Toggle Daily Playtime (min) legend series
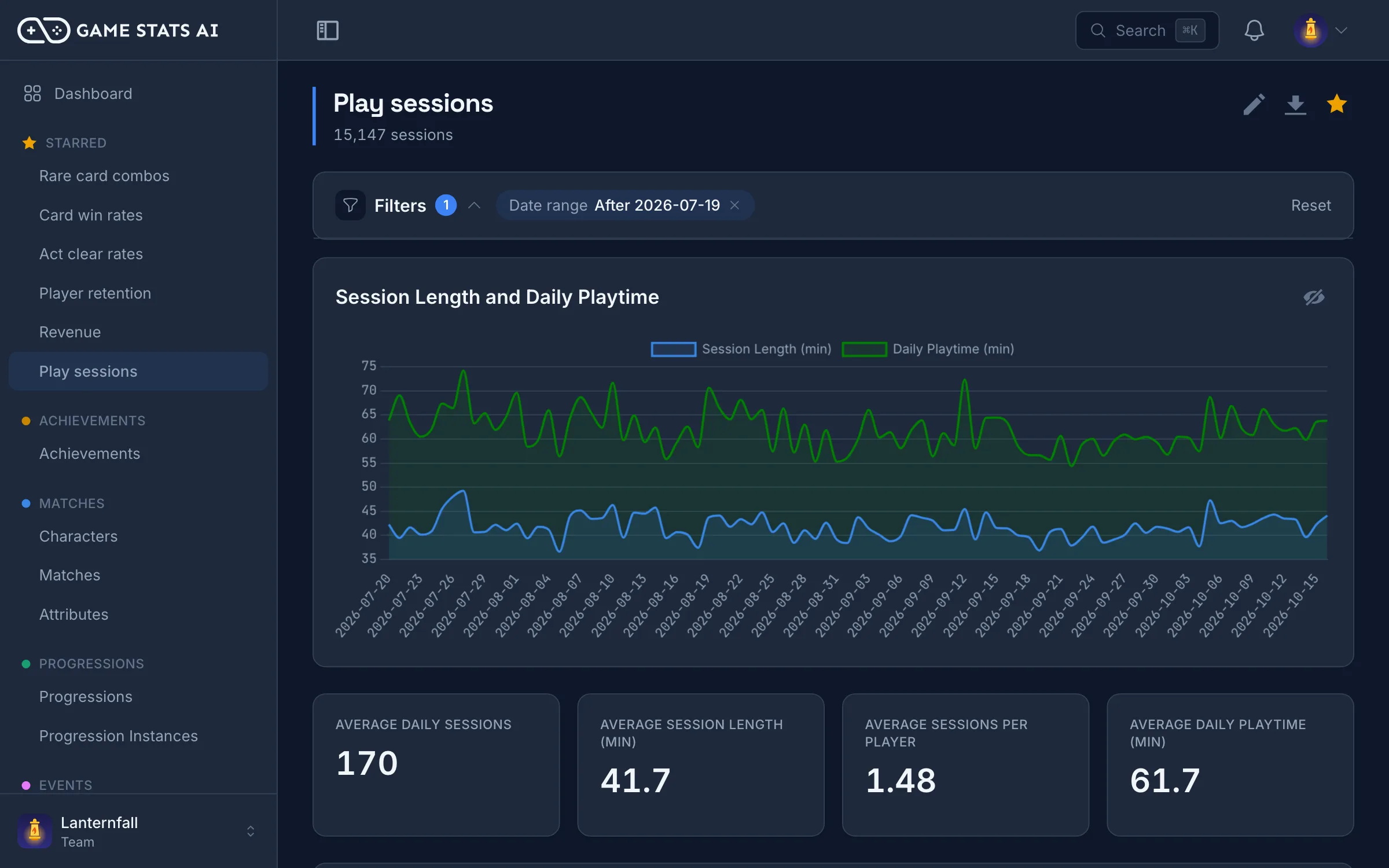This screenshot has width=1389, height=868. [x=928, y=349]
